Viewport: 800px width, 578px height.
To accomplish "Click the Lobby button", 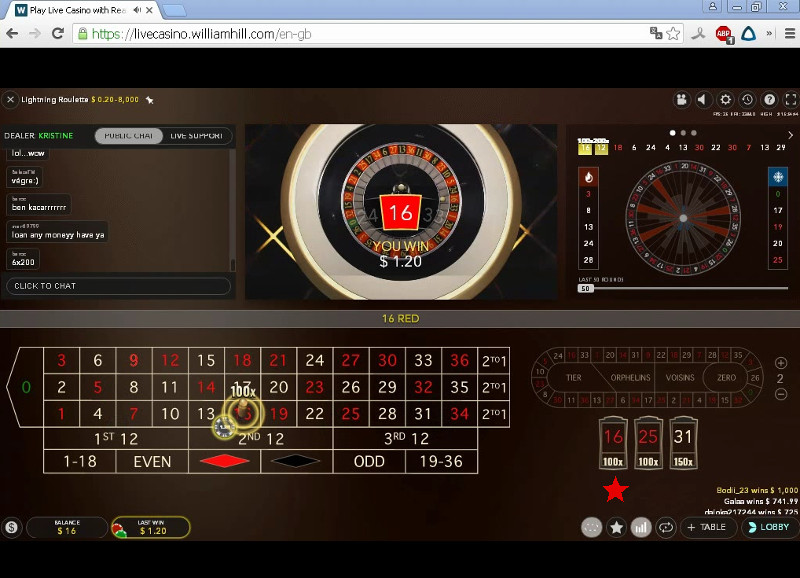I will click(771, 527).
